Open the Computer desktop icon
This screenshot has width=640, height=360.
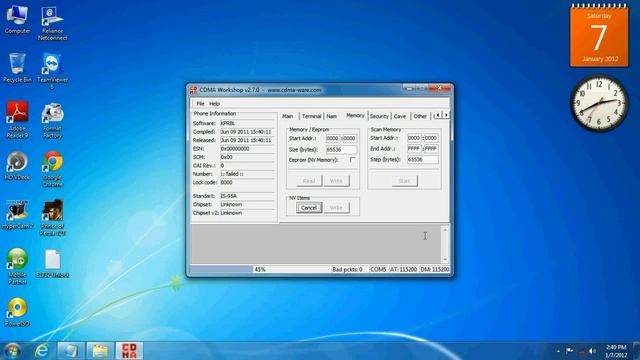coord(17,20)
